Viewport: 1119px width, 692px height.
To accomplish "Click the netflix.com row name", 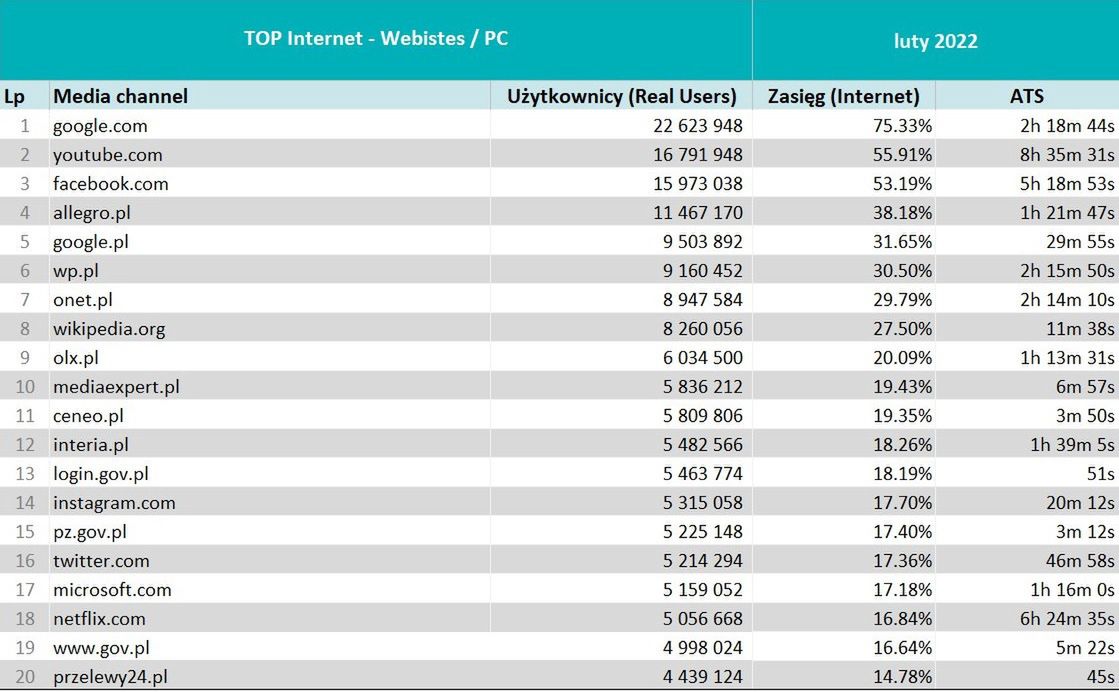I will (99, 619).
